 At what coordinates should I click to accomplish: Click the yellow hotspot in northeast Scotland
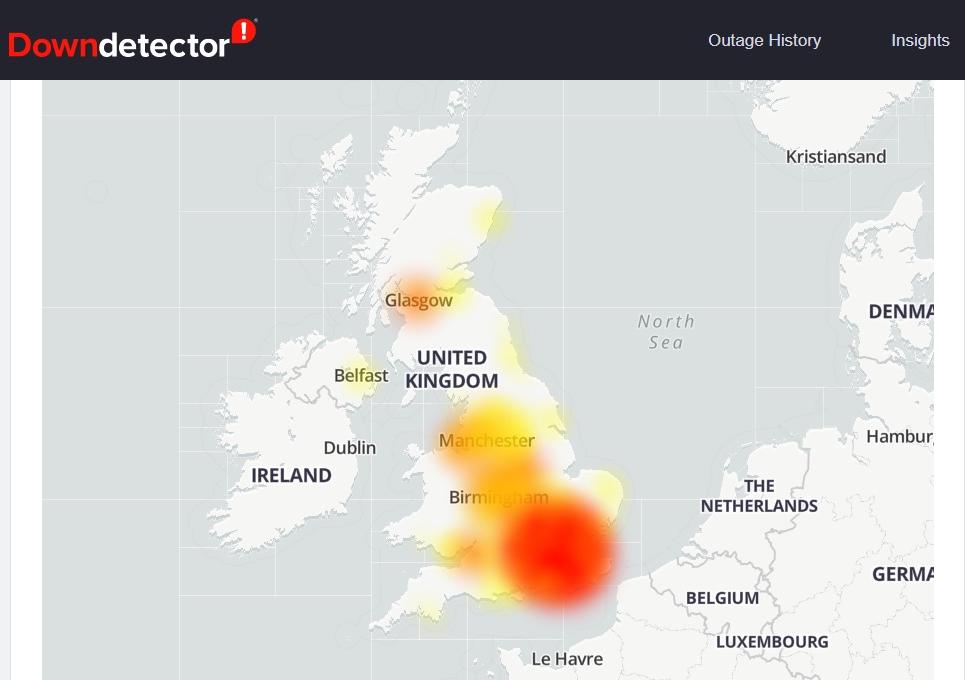pyautogui.click(x=487, y=217)
